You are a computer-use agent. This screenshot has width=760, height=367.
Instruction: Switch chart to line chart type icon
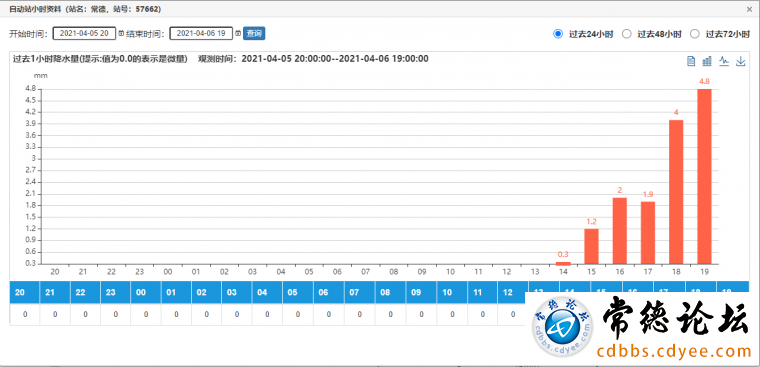(x=724, y=62)
